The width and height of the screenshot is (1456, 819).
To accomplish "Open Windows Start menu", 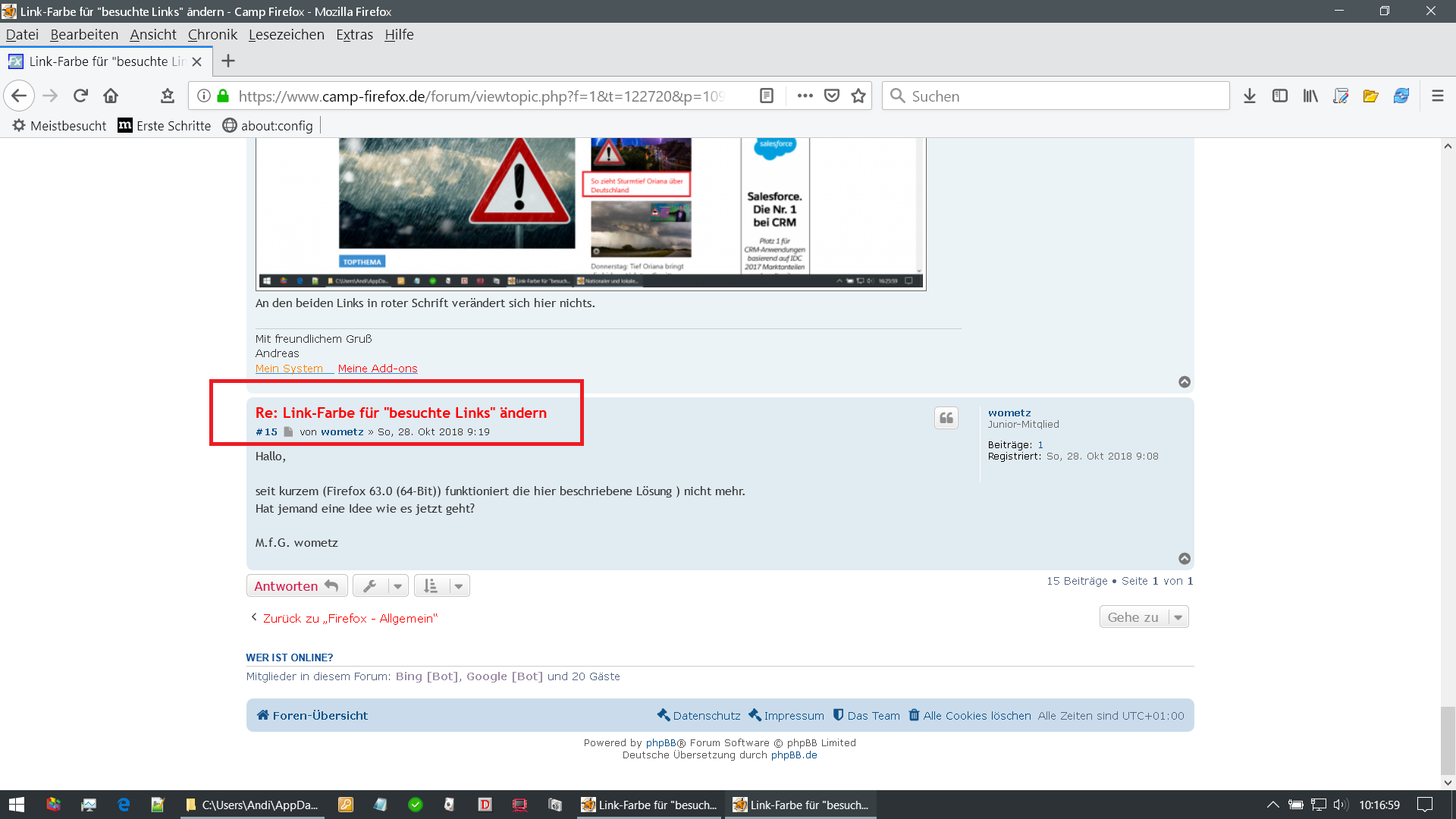I will (x=17, y=805).
